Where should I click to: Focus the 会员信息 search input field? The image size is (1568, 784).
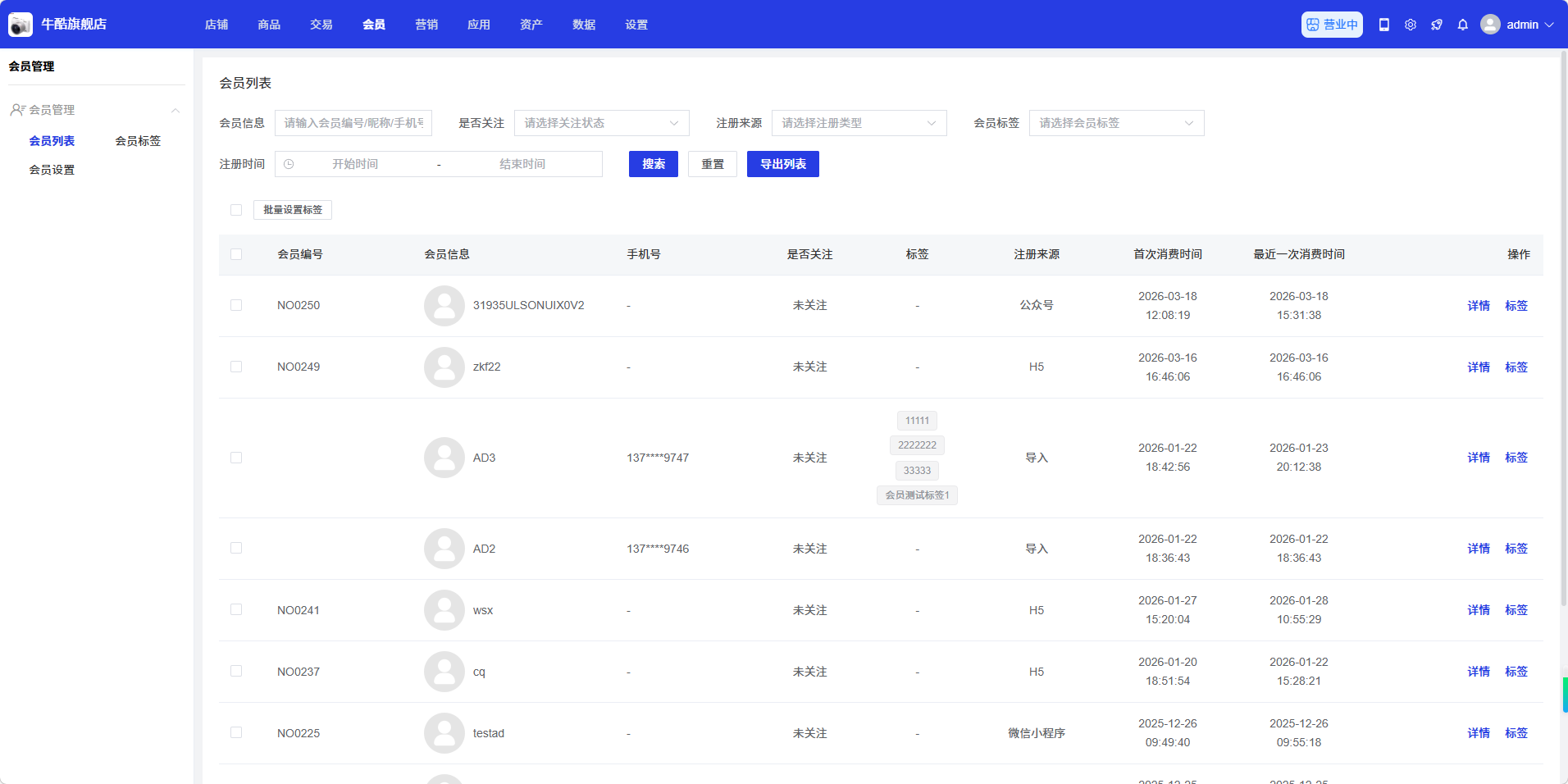coord(353,123)
